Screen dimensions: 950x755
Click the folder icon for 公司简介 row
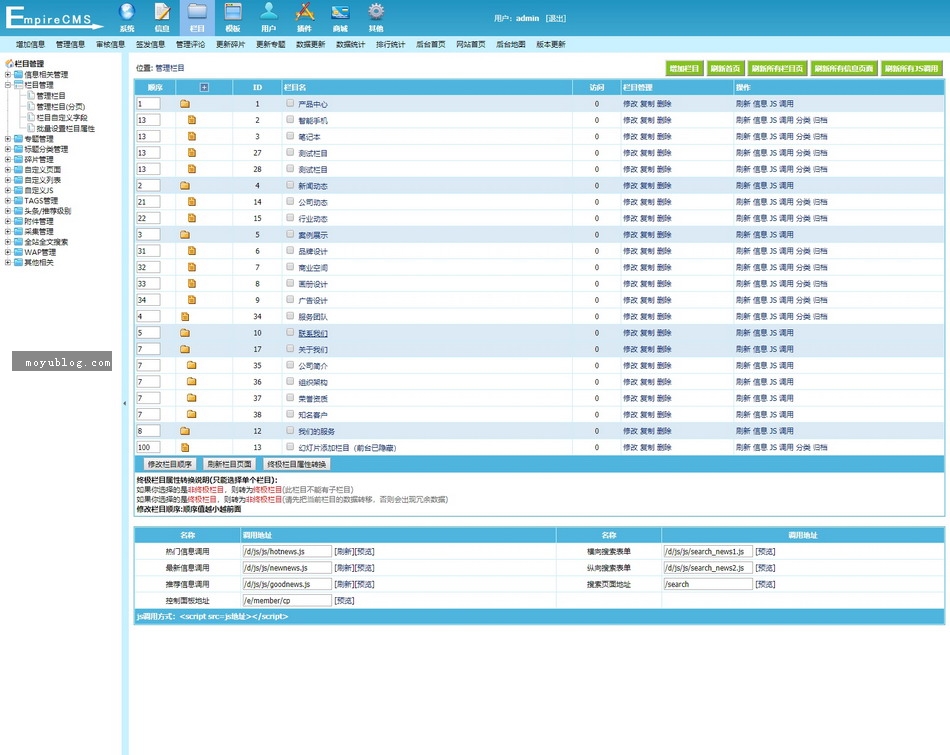[191, 365]
